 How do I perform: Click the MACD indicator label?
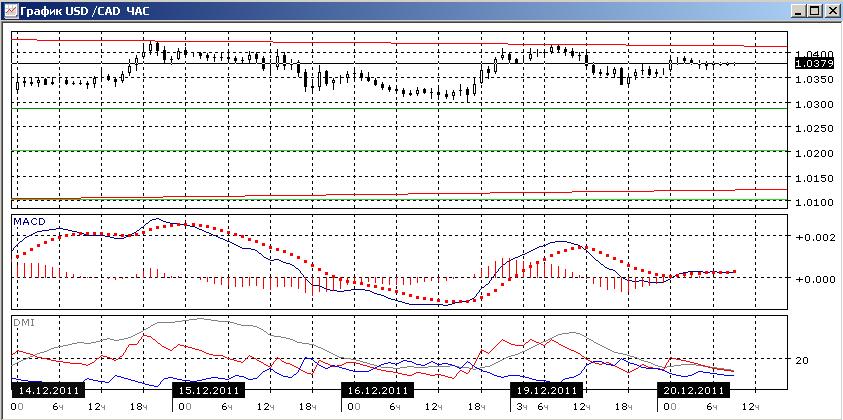[x=30, y=221]
